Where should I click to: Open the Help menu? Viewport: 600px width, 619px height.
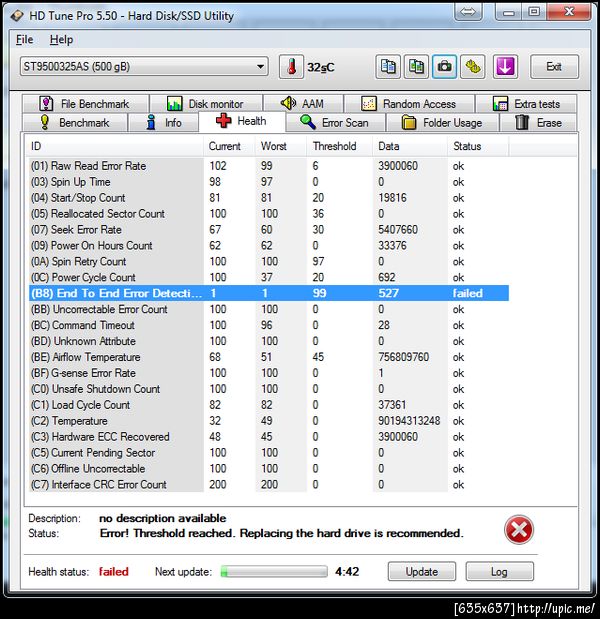(x=61, y=39)
